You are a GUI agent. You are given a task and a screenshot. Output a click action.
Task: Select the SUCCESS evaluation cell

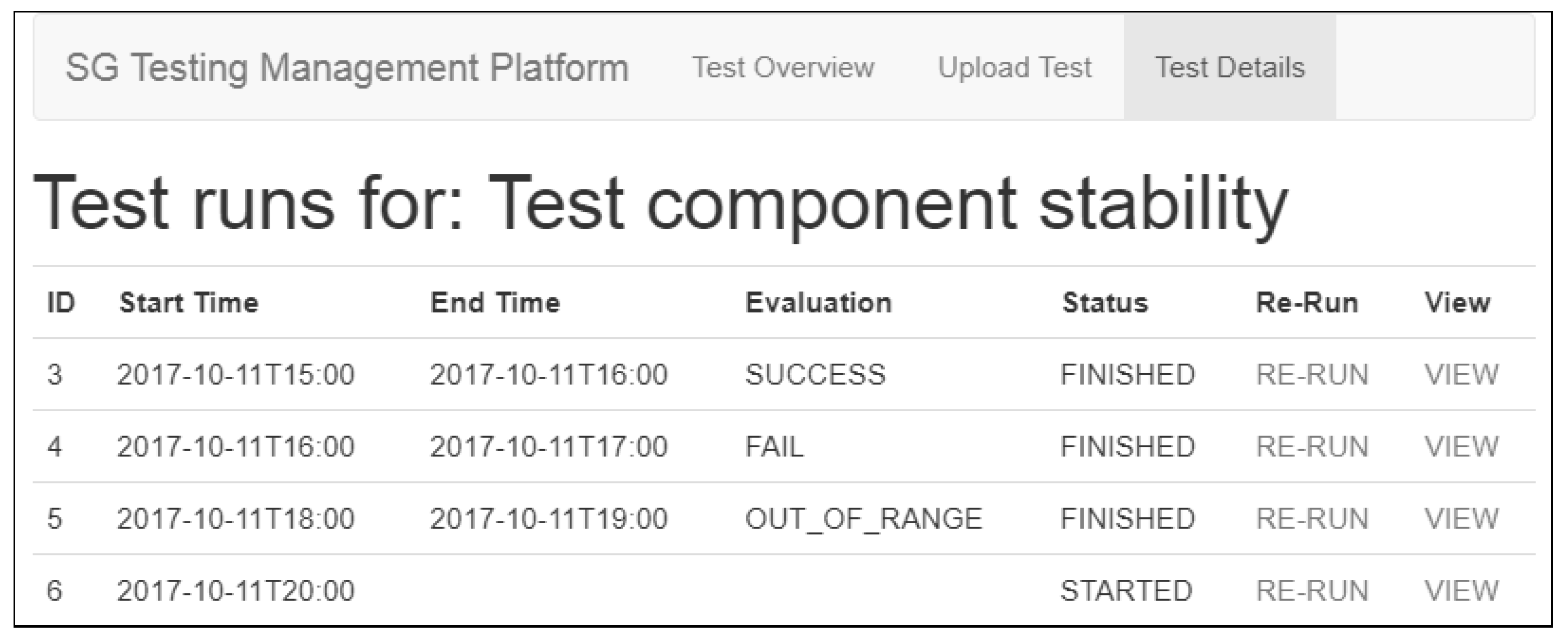pos(815,374)
